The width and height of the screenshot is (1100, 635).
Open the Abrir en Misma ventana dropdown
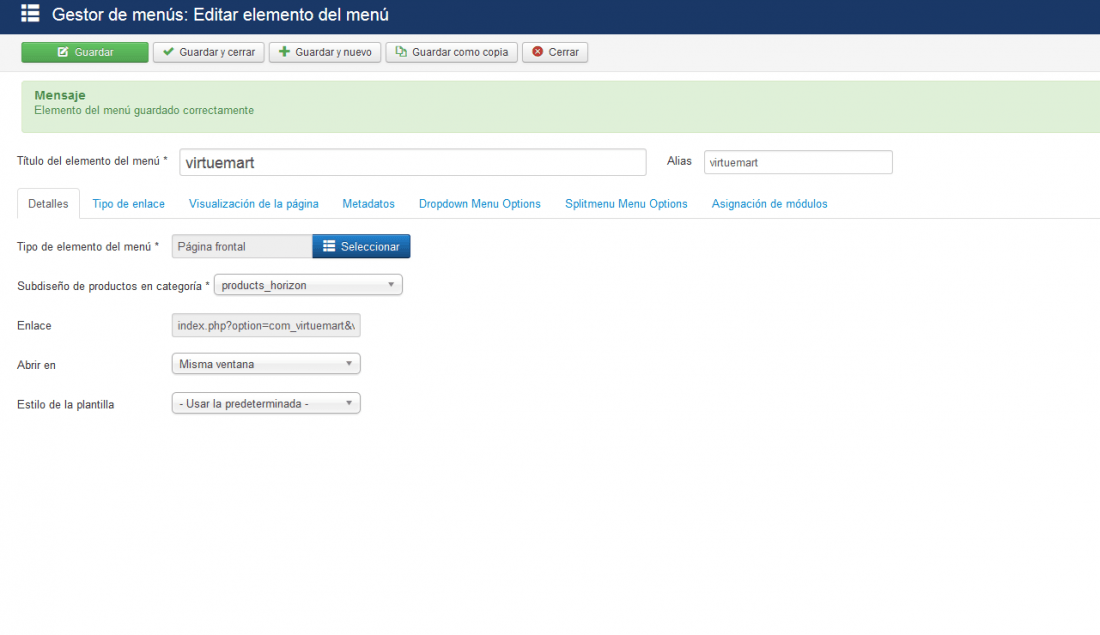[x=266, y=364]
